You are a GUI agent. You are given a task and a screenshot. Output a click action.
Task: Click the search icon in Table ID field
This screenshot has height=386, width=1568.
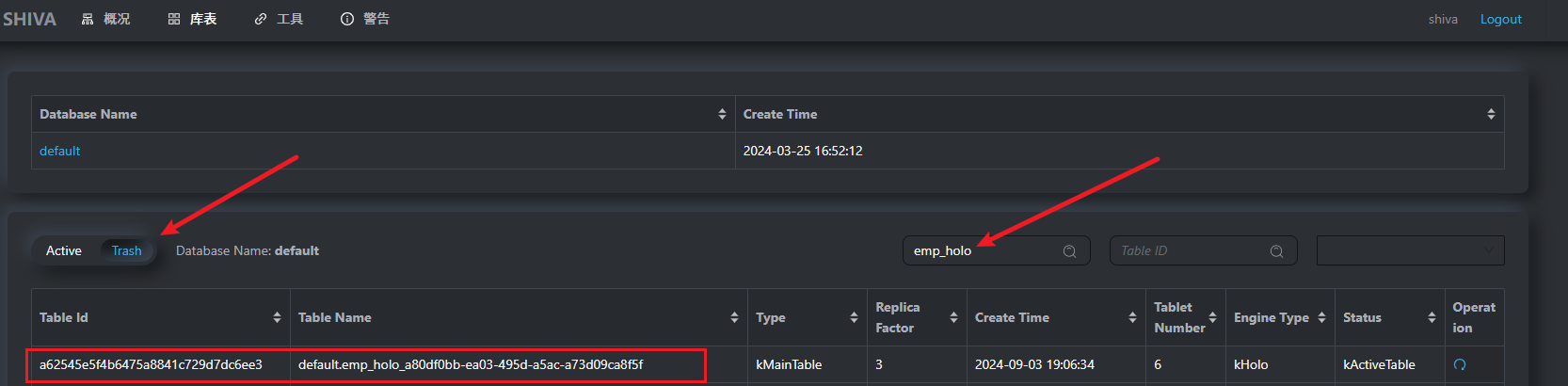pos(1276,251)
